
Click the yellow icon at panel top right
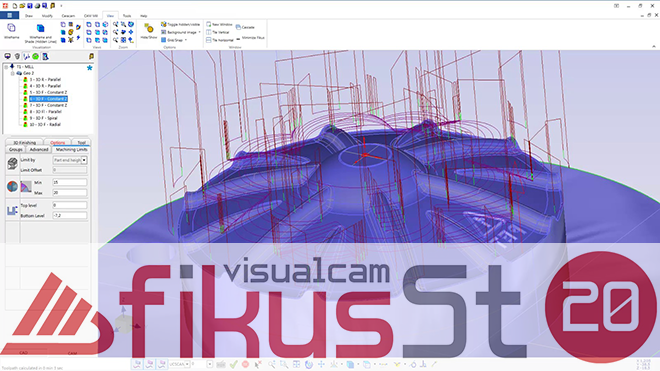pos(91,56)
